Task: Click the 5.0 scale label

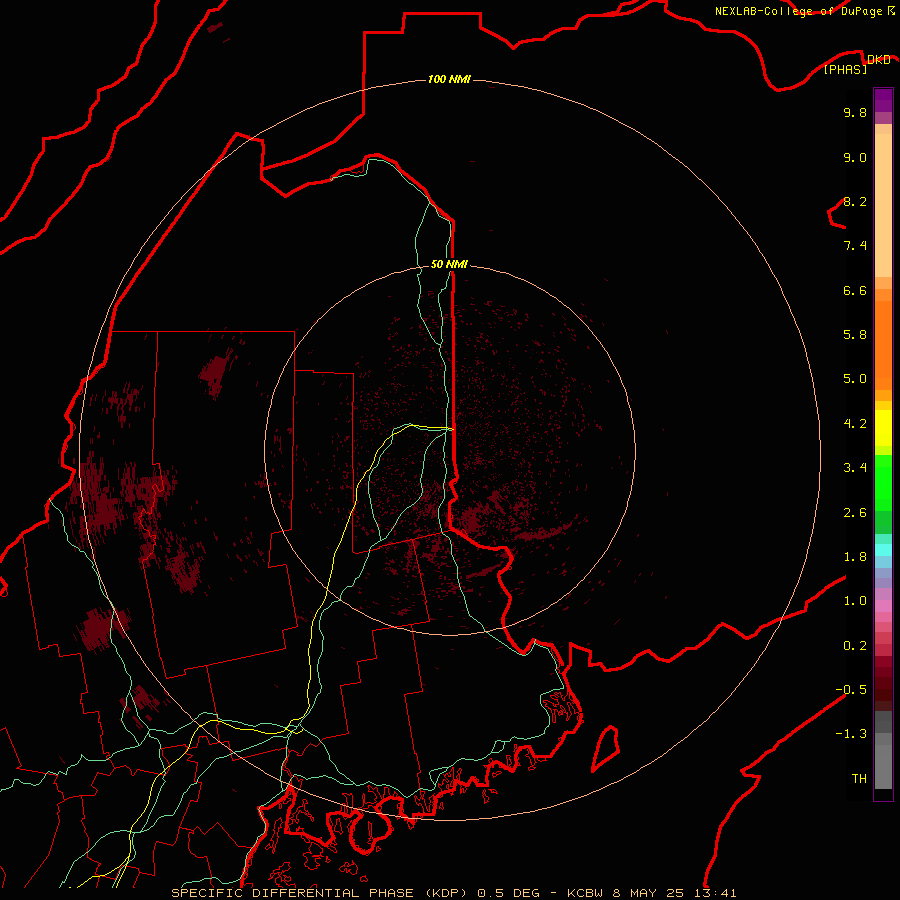Action: click(x=855, y=379)
